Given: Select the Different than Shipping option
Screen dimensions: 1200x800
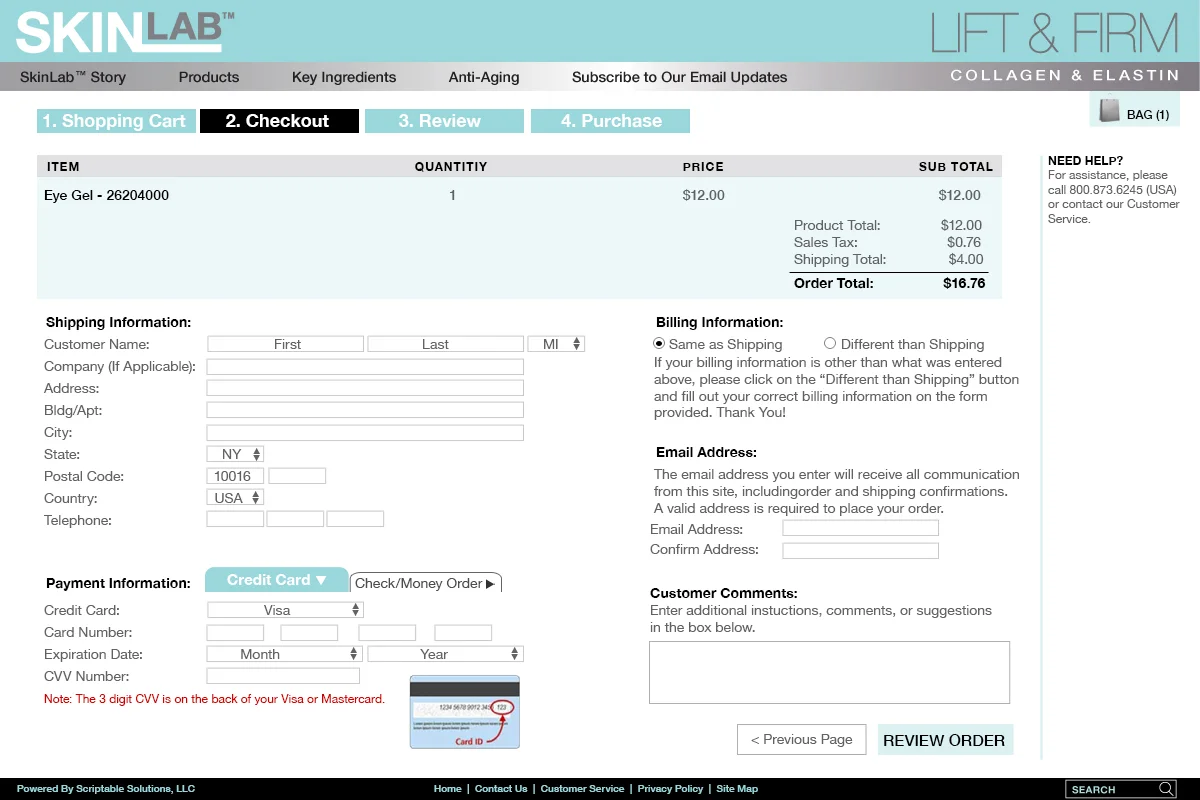Looking at the screenshot, I should coord(830,343).
